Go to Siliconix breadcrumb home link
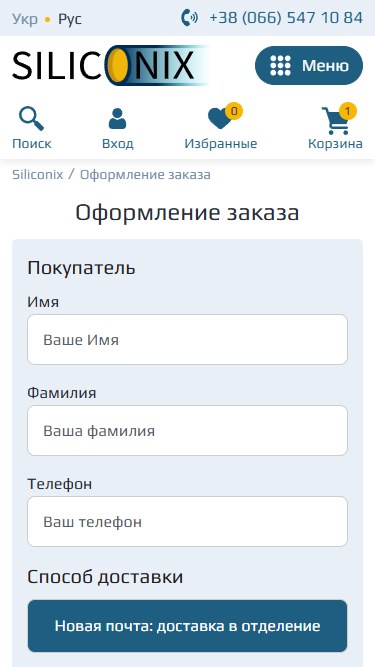The width and height of the screenshot is (375, 667). (x=37, y=174)
